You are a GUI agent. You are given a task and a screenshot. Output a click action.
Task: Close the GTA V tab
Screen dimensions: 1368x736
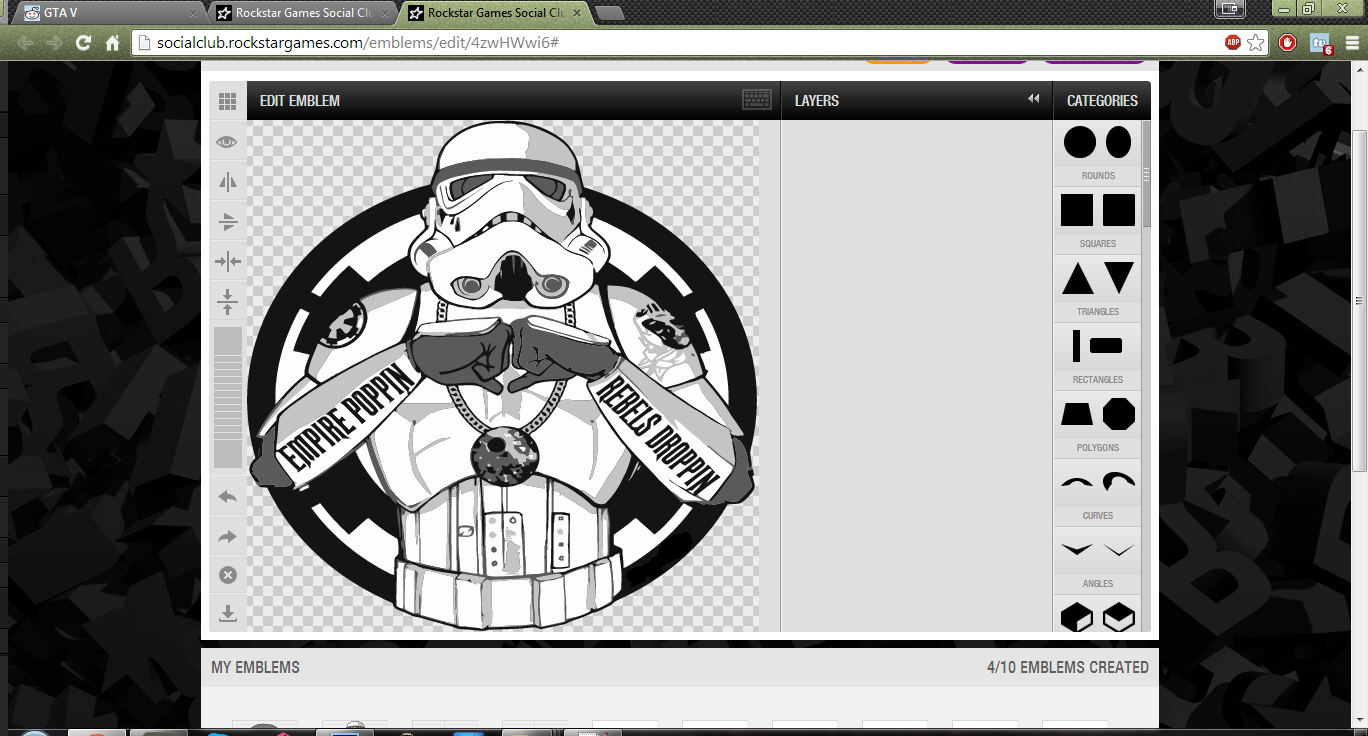[x=193, y=13]
